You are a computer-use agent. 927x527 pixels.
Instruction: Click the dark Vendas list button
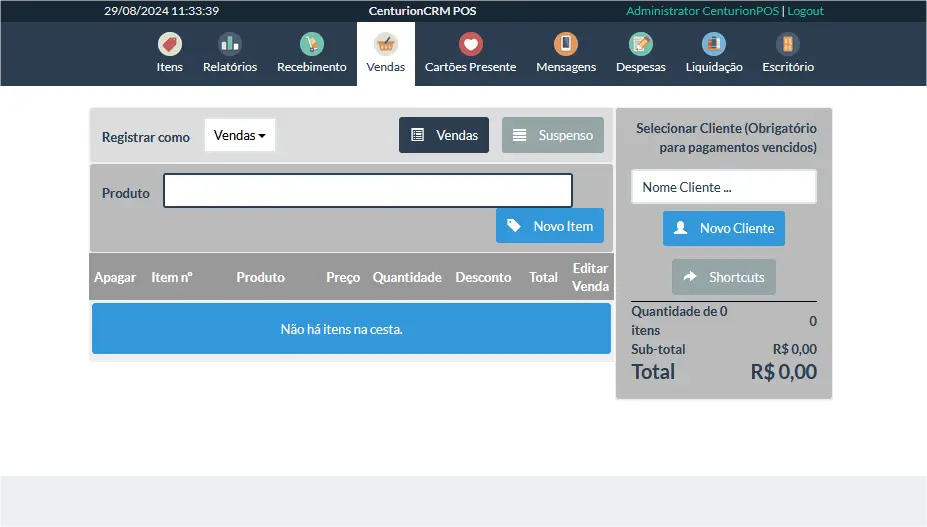click(444, 135)
